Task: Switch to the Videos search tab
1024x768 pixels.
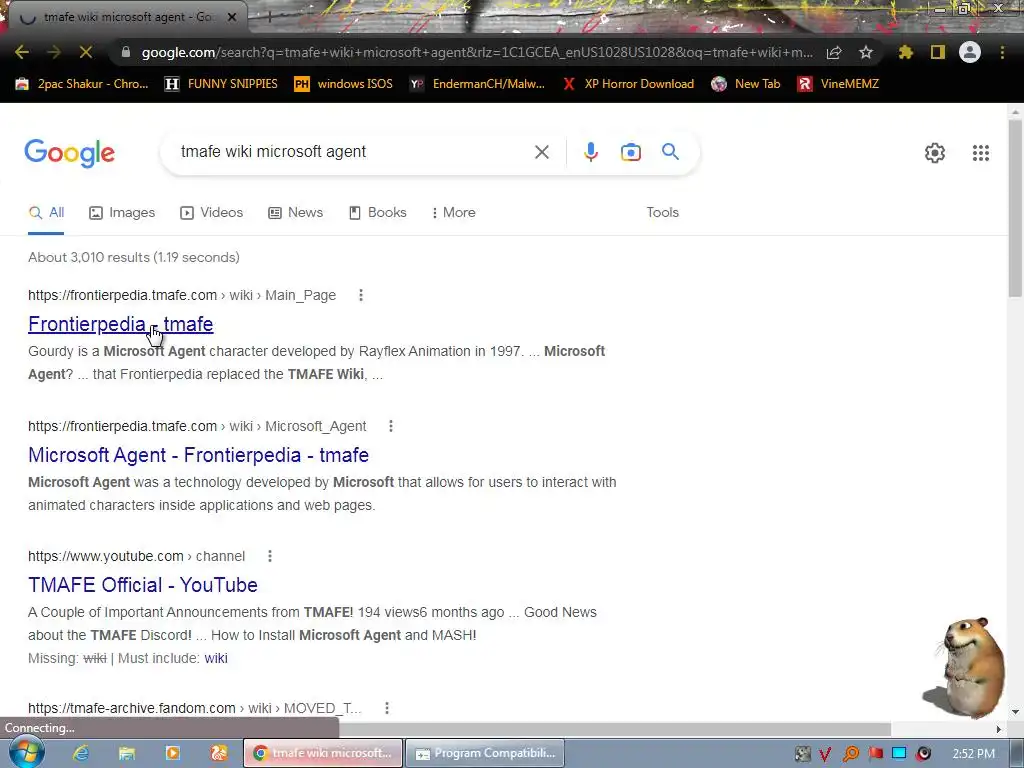Action: tap(212, 212)
